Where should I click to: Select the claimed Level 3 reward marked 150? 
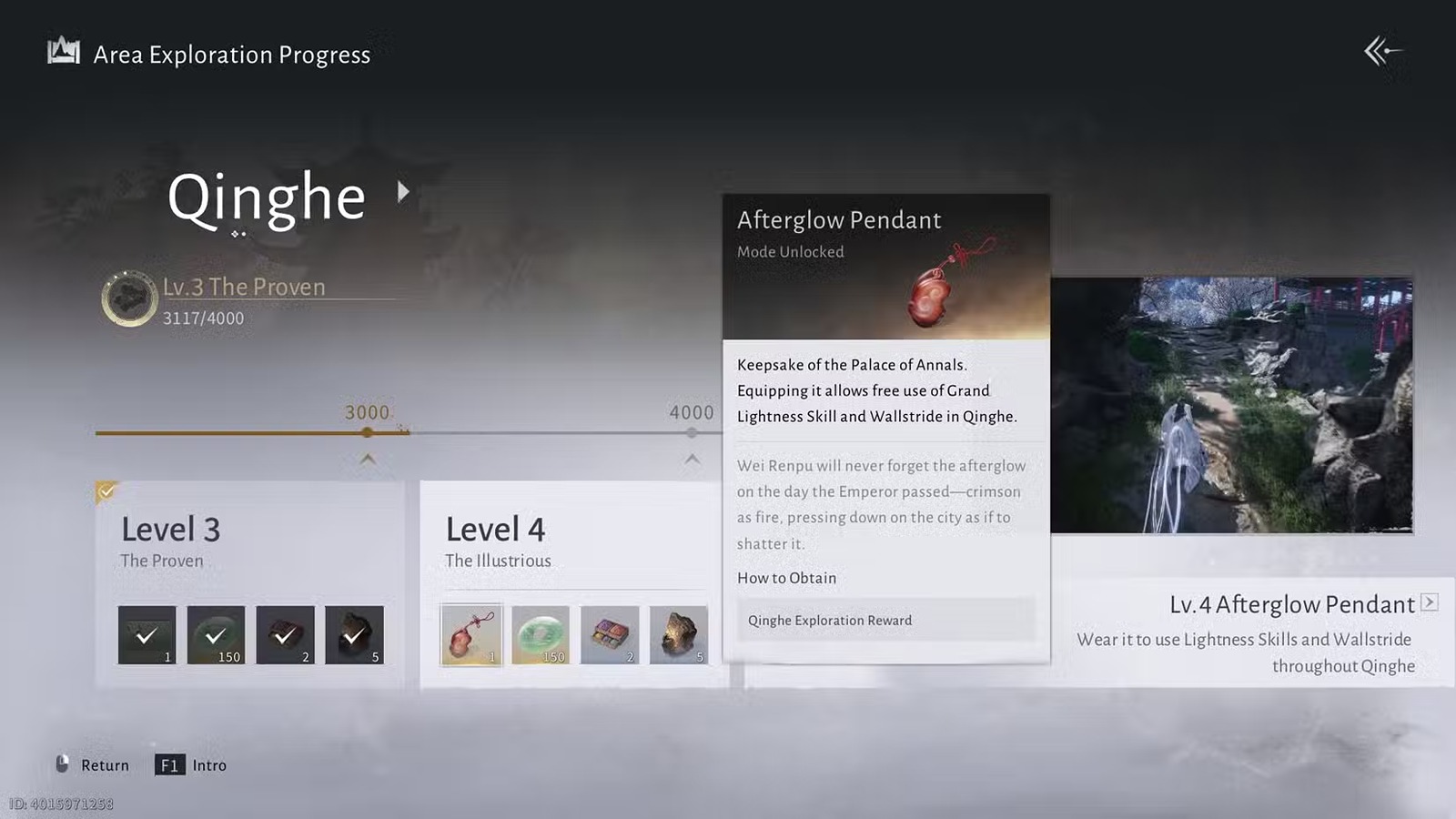(216, 634)
